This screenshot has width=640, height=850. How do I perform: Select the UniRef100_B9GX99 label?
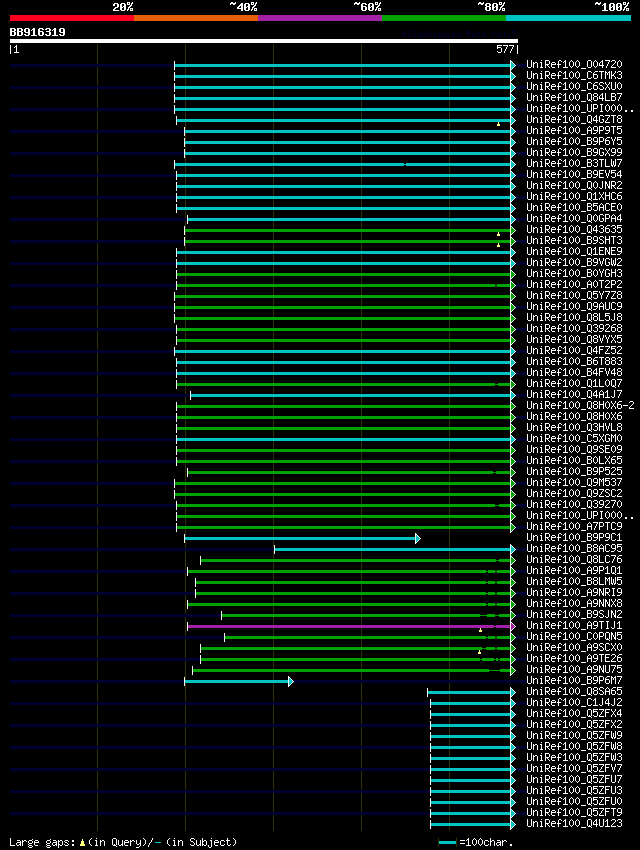pyautogui.click(x=574, y=152)
